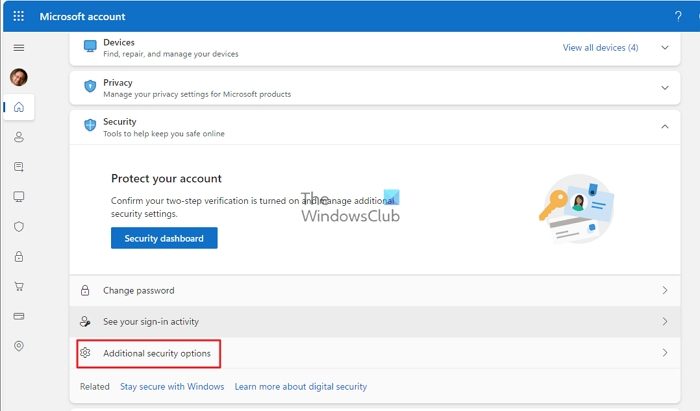The image size is (700, 411).
Task: Open the location pin icon in sidebar
Action: 19,346
